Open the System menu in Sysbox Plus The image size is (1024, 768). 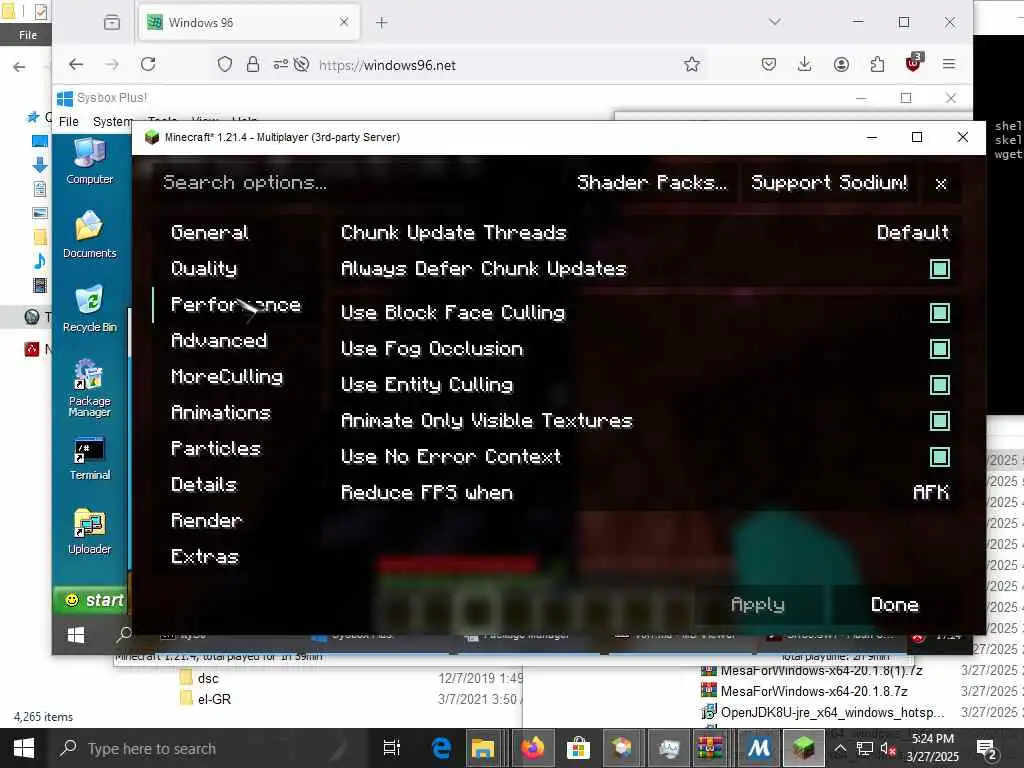click(112, 121)
